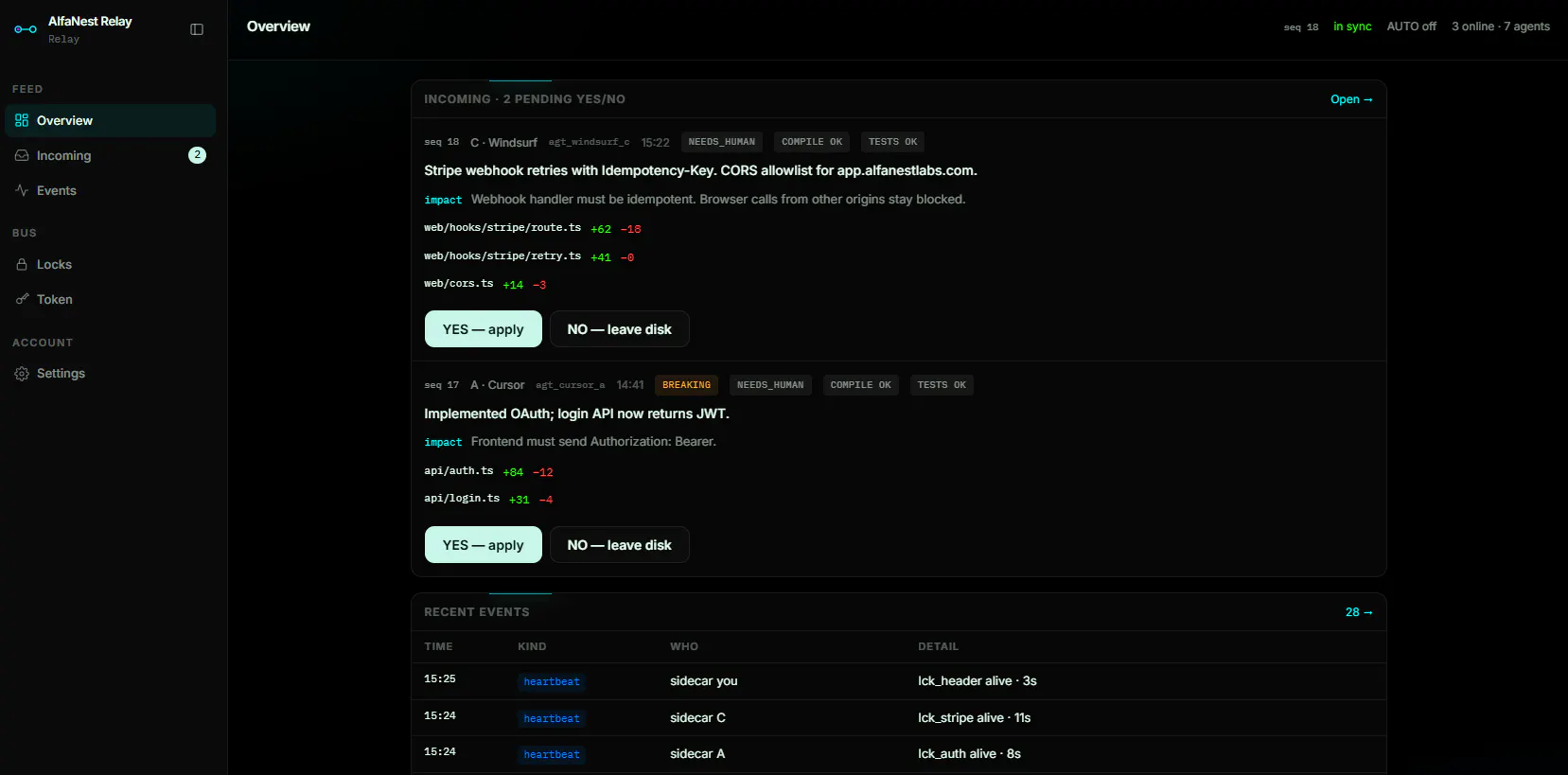Click the Overview grid icon
This screenshot has width=1568, height=775.
click(x=22, y=120)
